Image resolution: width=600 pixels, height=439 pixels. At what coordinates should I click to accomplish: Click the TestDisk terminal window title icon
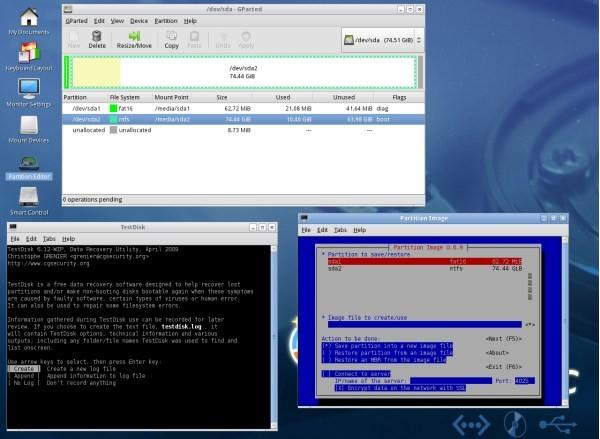13,227
